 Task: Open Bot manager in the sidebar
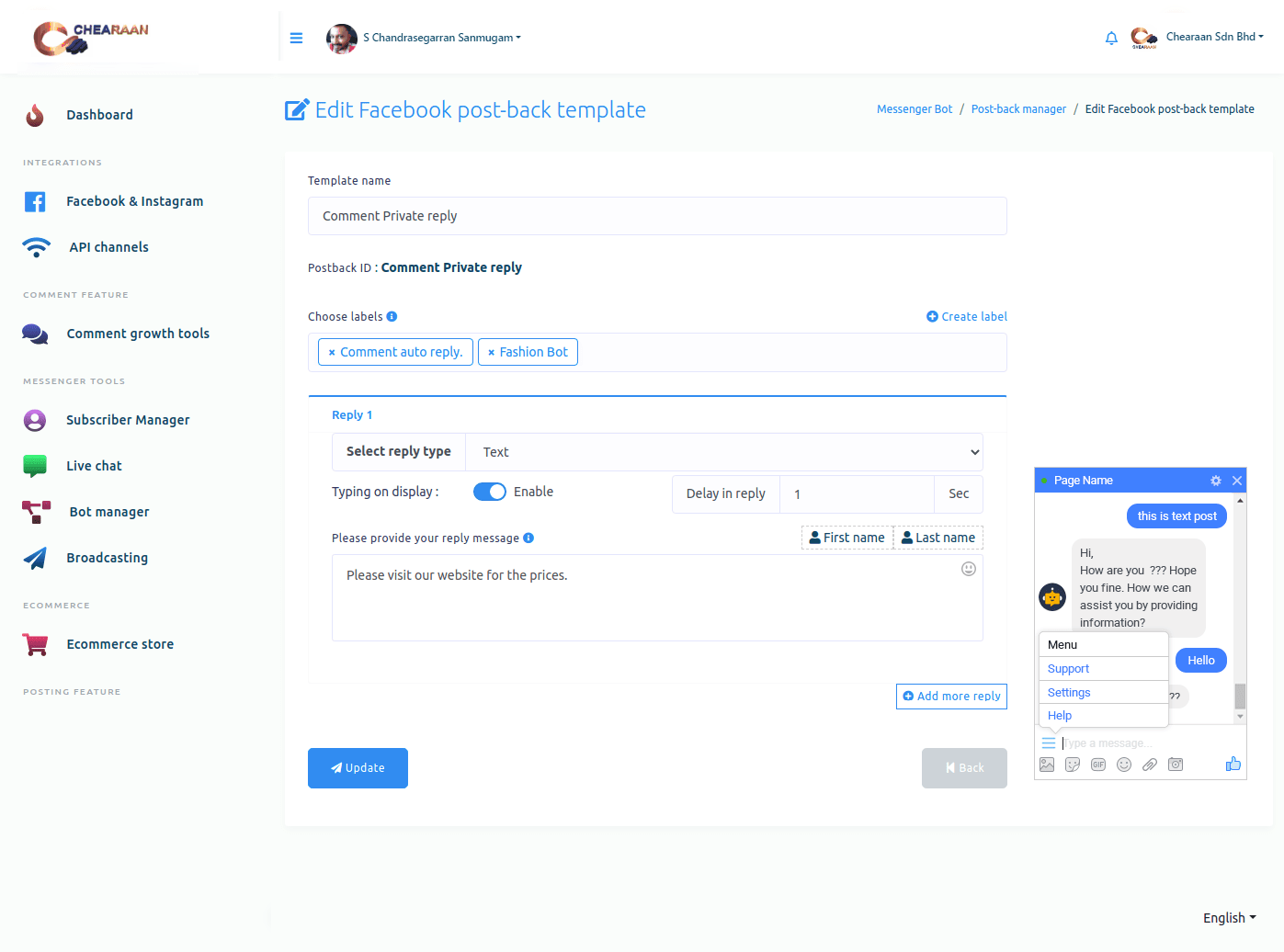click(x=108, y=512)
